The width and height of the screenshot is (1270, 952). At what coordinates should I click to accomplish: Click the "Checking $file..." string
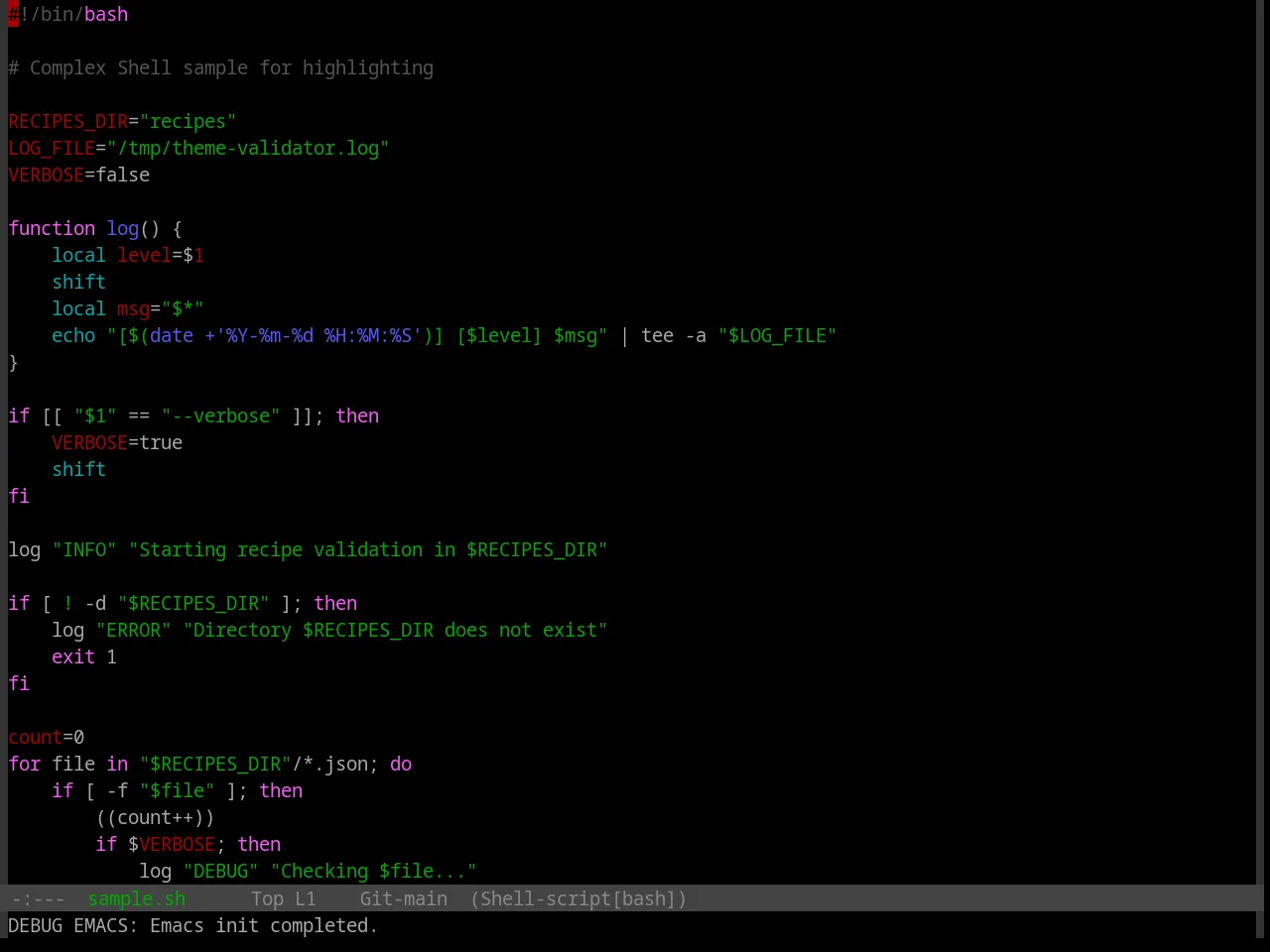pos(373,871)
